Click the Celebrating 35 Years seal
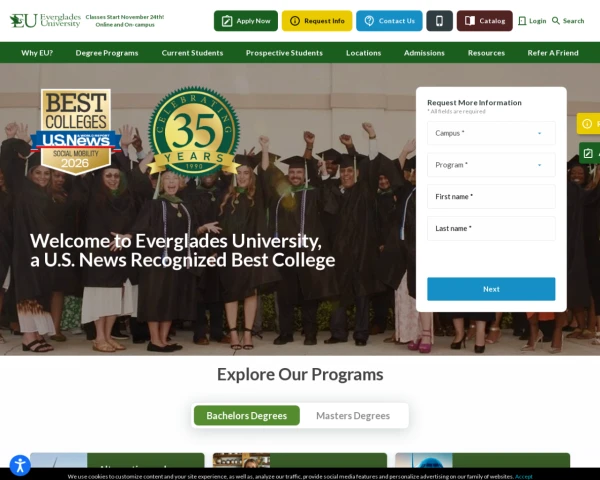 click(x=194, y=131)
